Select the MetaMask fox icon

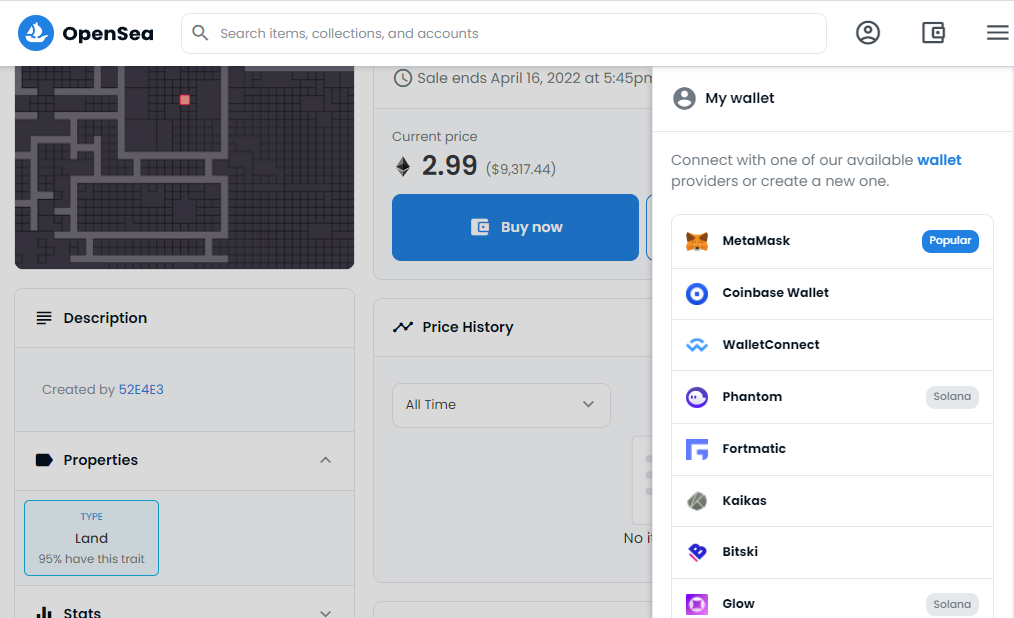pos(697,240)
